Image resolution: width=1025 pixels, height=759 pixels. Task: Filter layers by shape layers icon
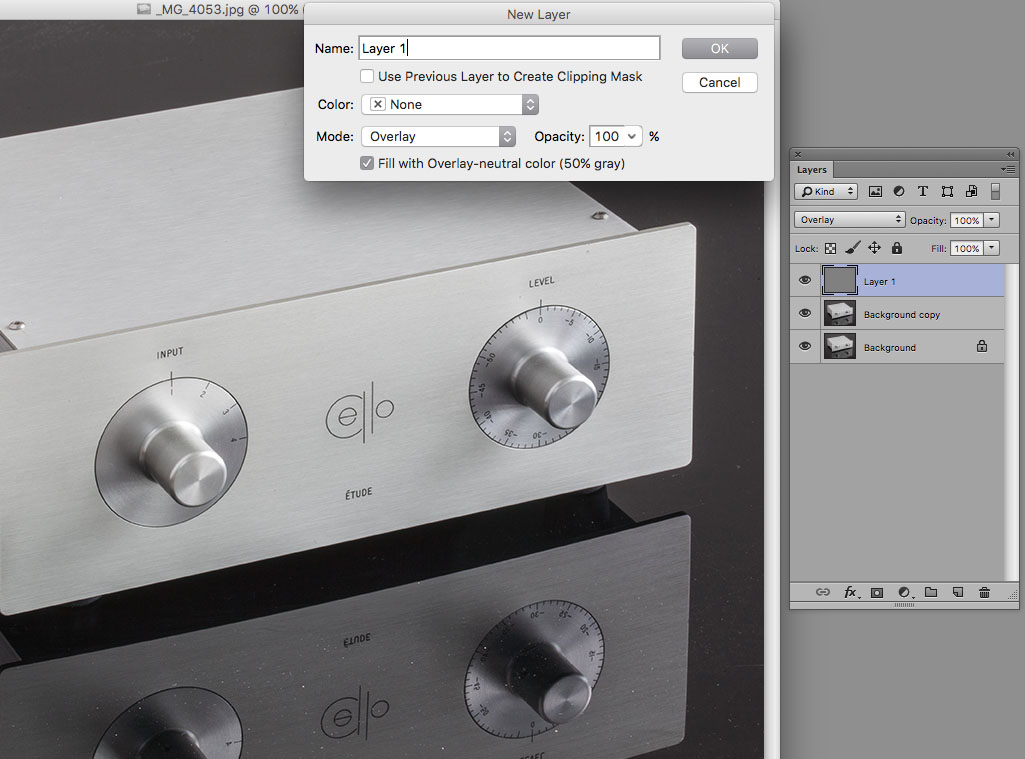pos(947,192)
